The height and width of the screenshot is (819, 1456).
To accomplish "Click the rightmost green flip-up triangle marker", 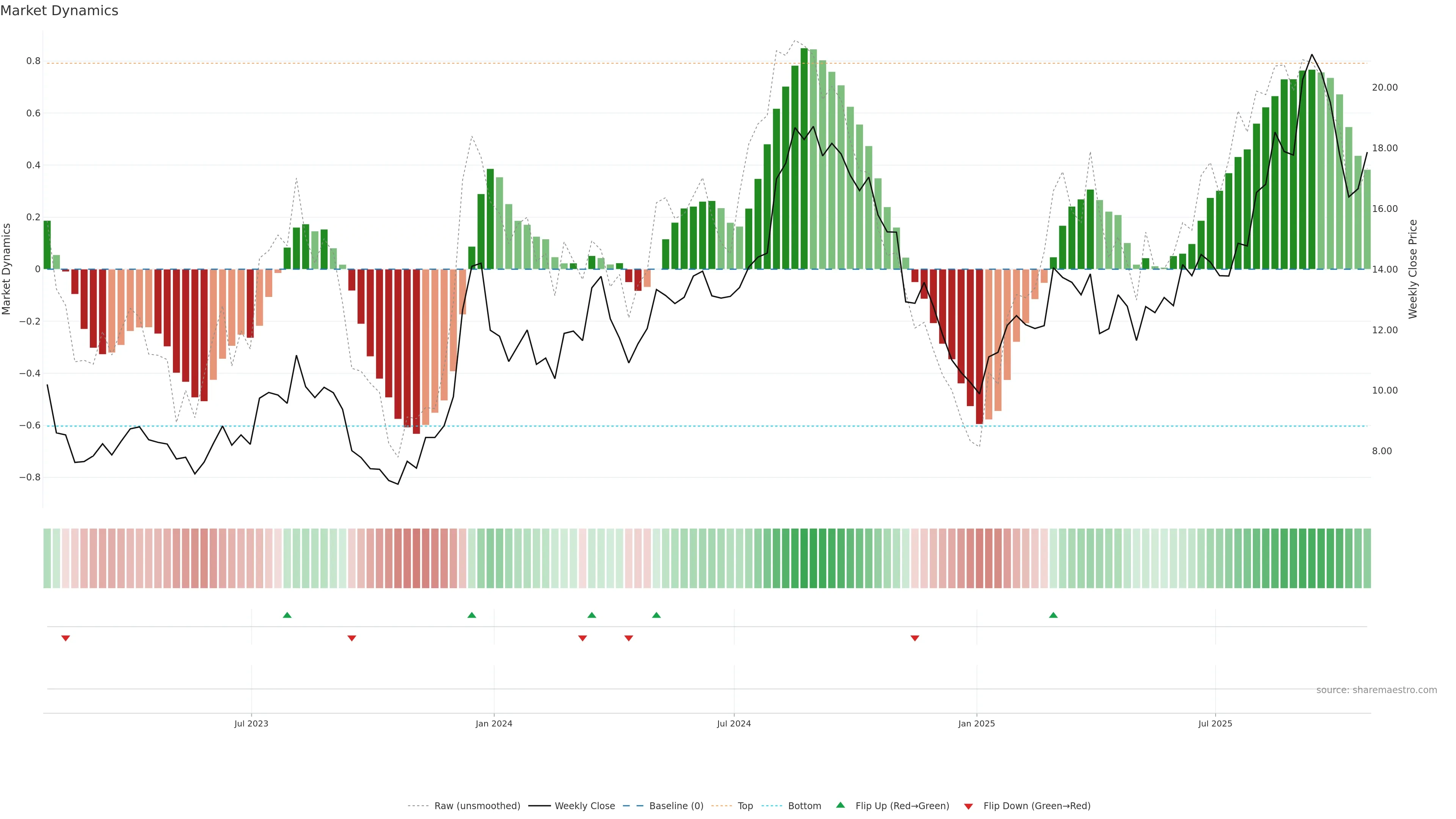I will 1053,615.
